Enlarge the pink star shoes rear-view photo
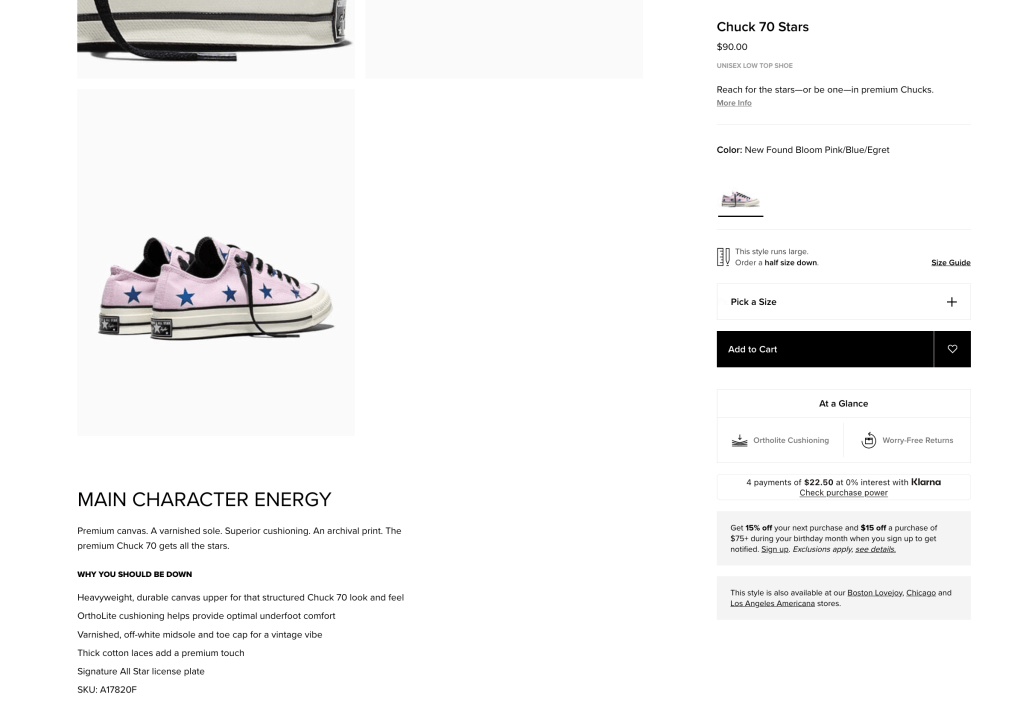Screen dimensions: 1023x703 tap(216, 262)
